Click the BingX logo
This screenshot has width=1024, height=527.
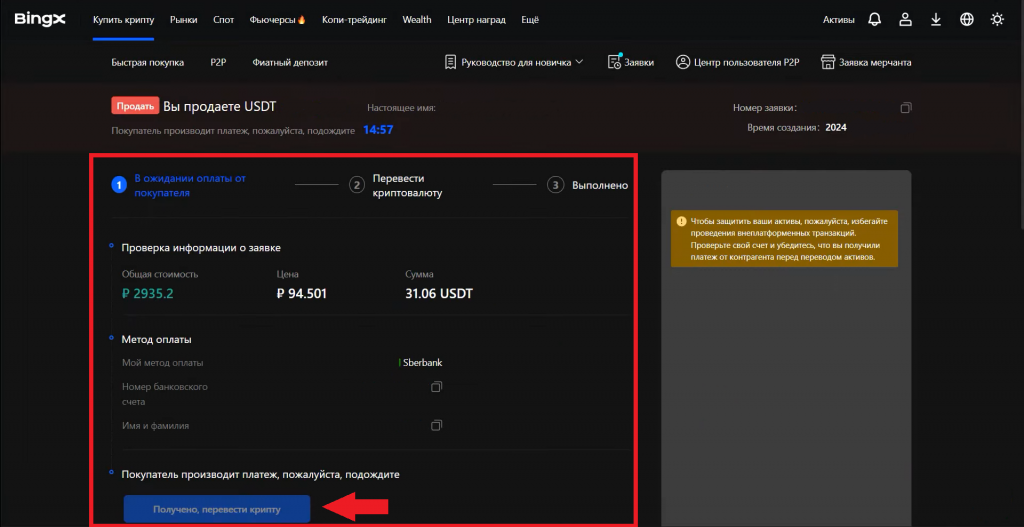[40, 19]
